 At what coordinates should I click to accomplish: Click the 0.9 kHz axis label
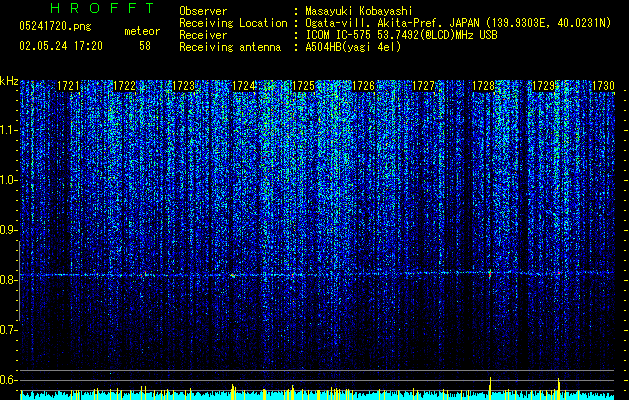(x=8, y=230)
